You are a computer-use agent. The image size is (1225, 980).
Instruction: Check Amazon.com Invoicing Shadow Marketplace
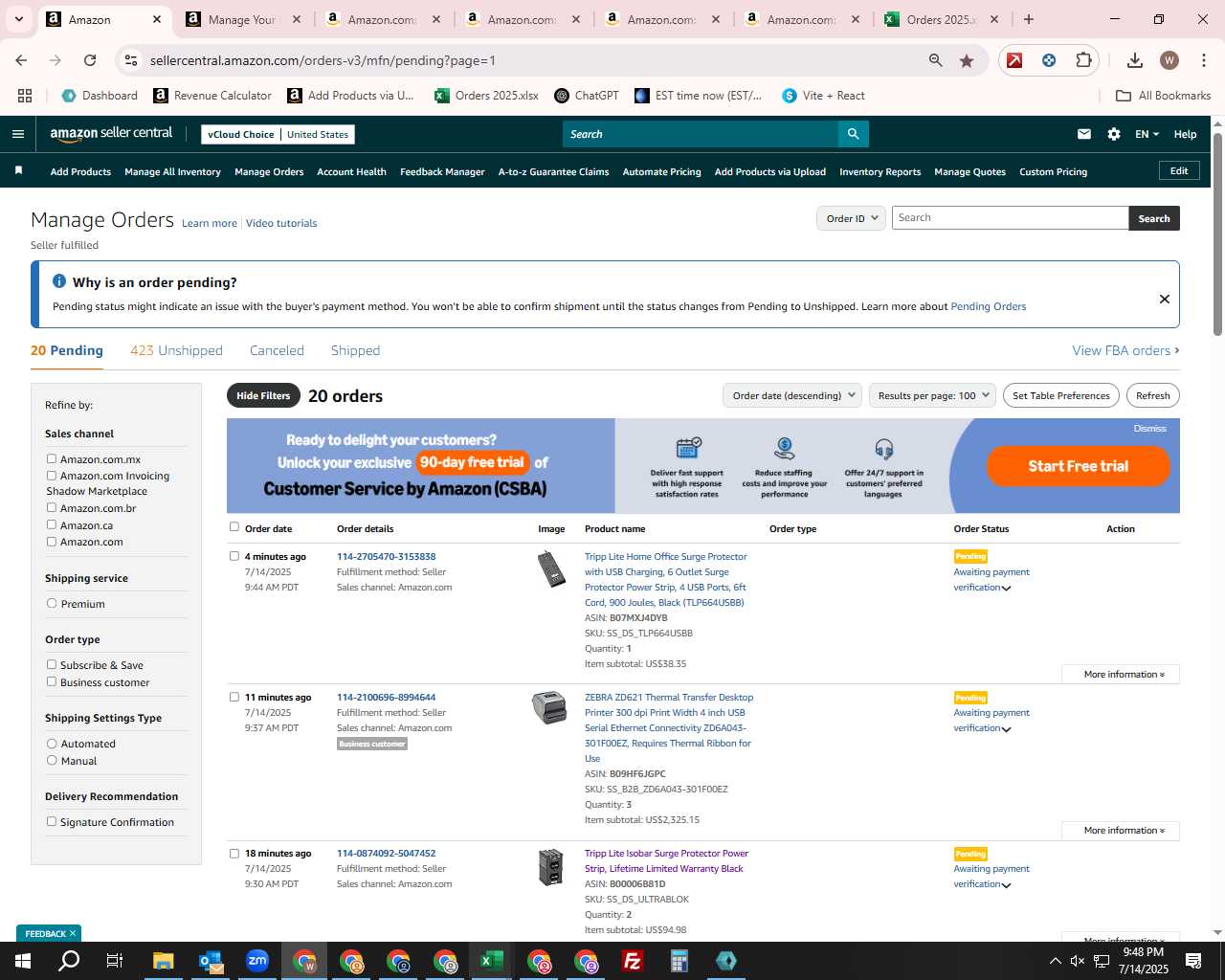coord(52,476)
